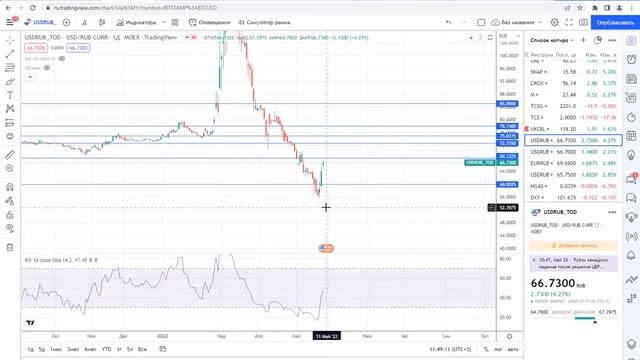Open chart layout templates grid
This screenshot has width=640, height=360.
(175, 22)
